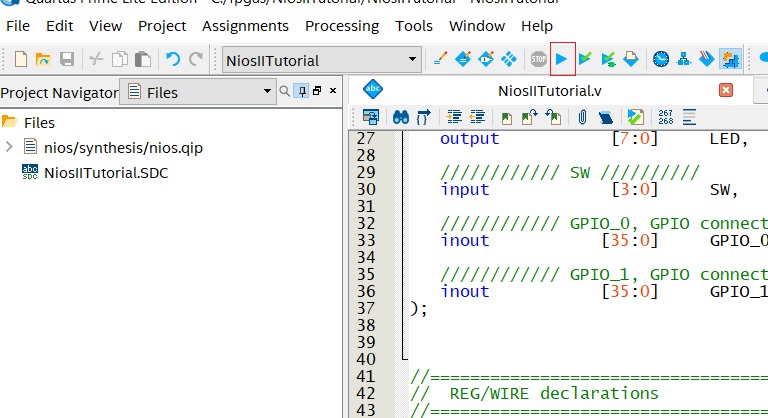The height and width of the screenshot is (418, 768).
Task: Select NiosIITutorial.SDC in file tree
Action: 106,173
